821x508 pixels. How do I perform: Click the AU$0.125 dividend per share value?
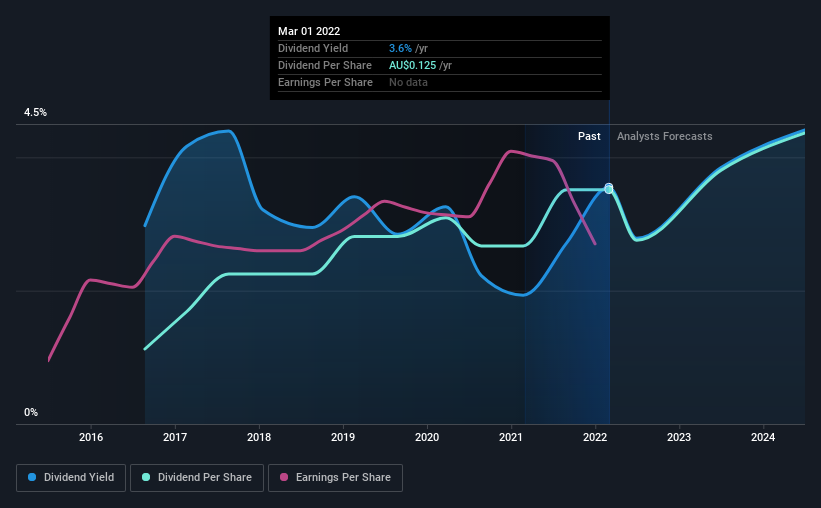click(413, 65)
